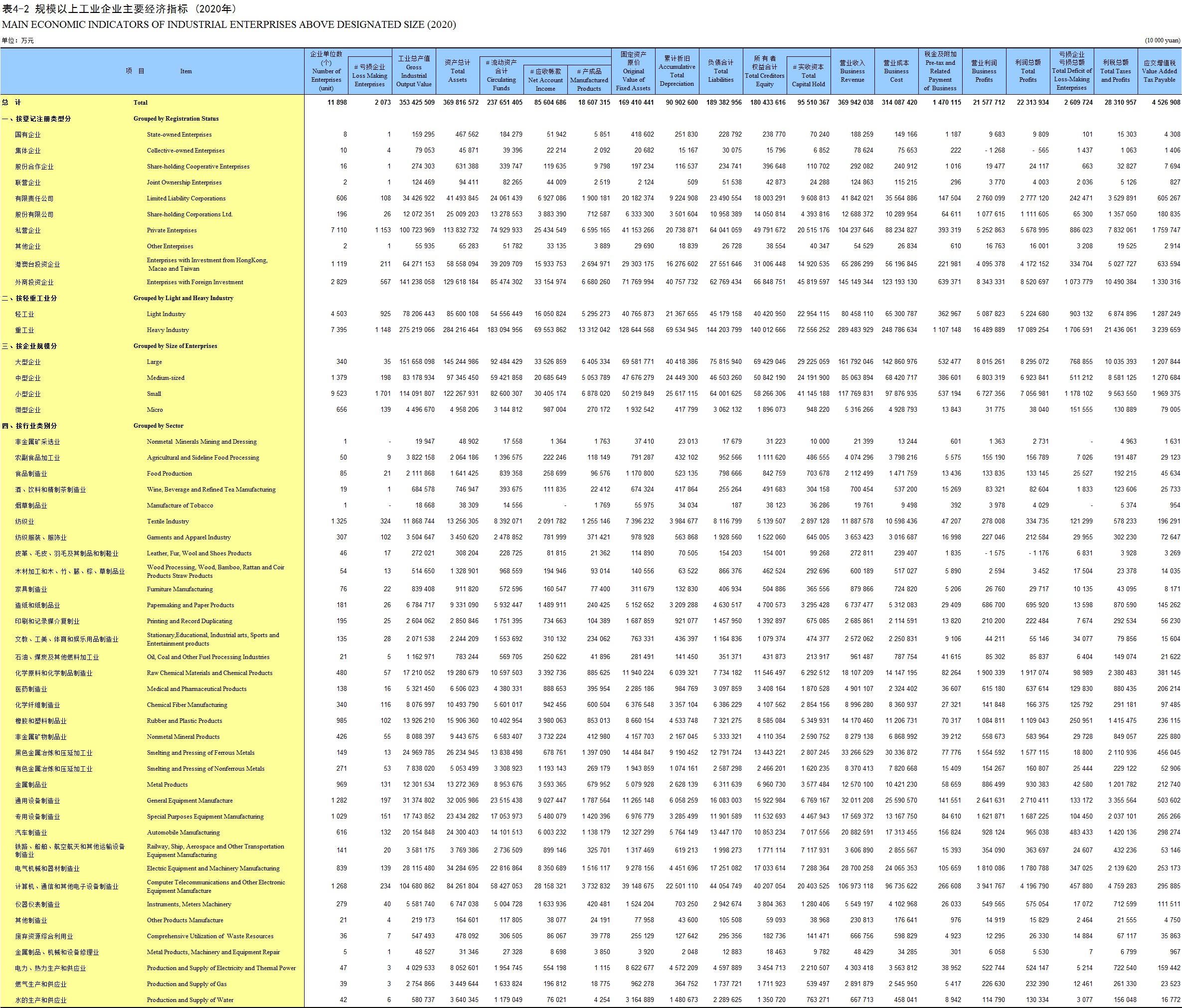Image resolution: width=1182 pixels, height=1008 pixels.
Task: Click 'Papermaking and Paper Products' label
Action: pyautogui.click(x=190, y=606)
